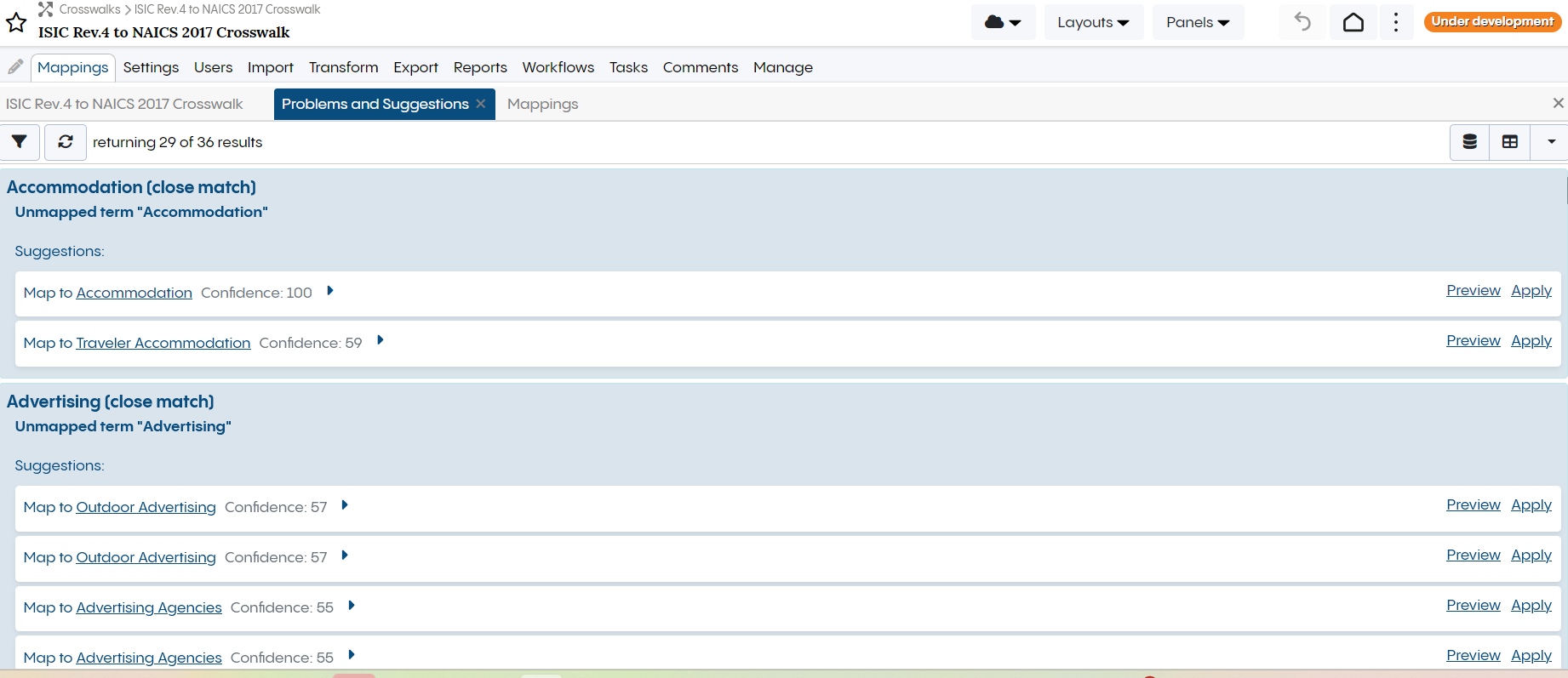Open the filter funnel button
The image size is (1568, 678).
[x=20, y=142]
